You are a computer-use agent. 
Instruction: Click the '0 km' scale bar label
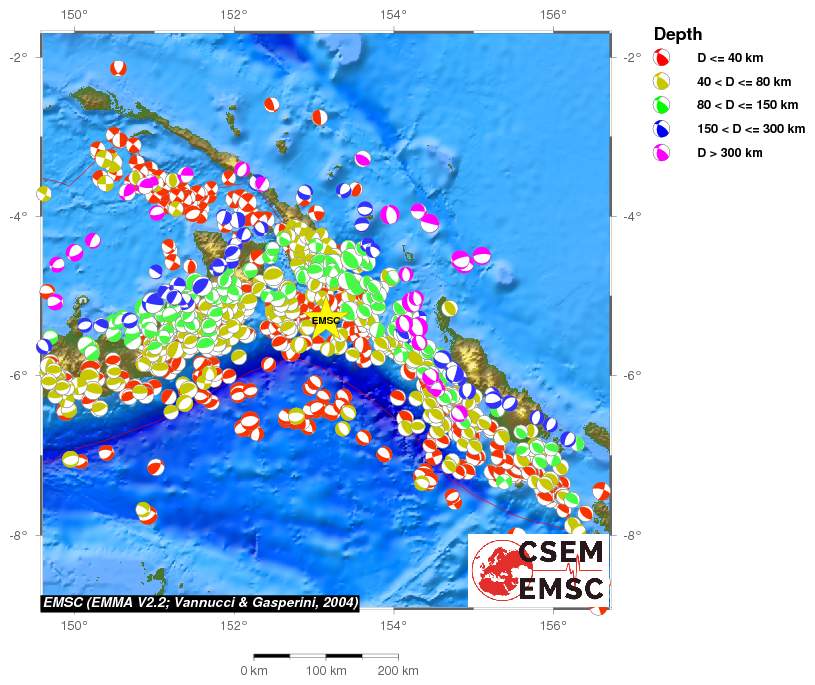click(254, 670)
